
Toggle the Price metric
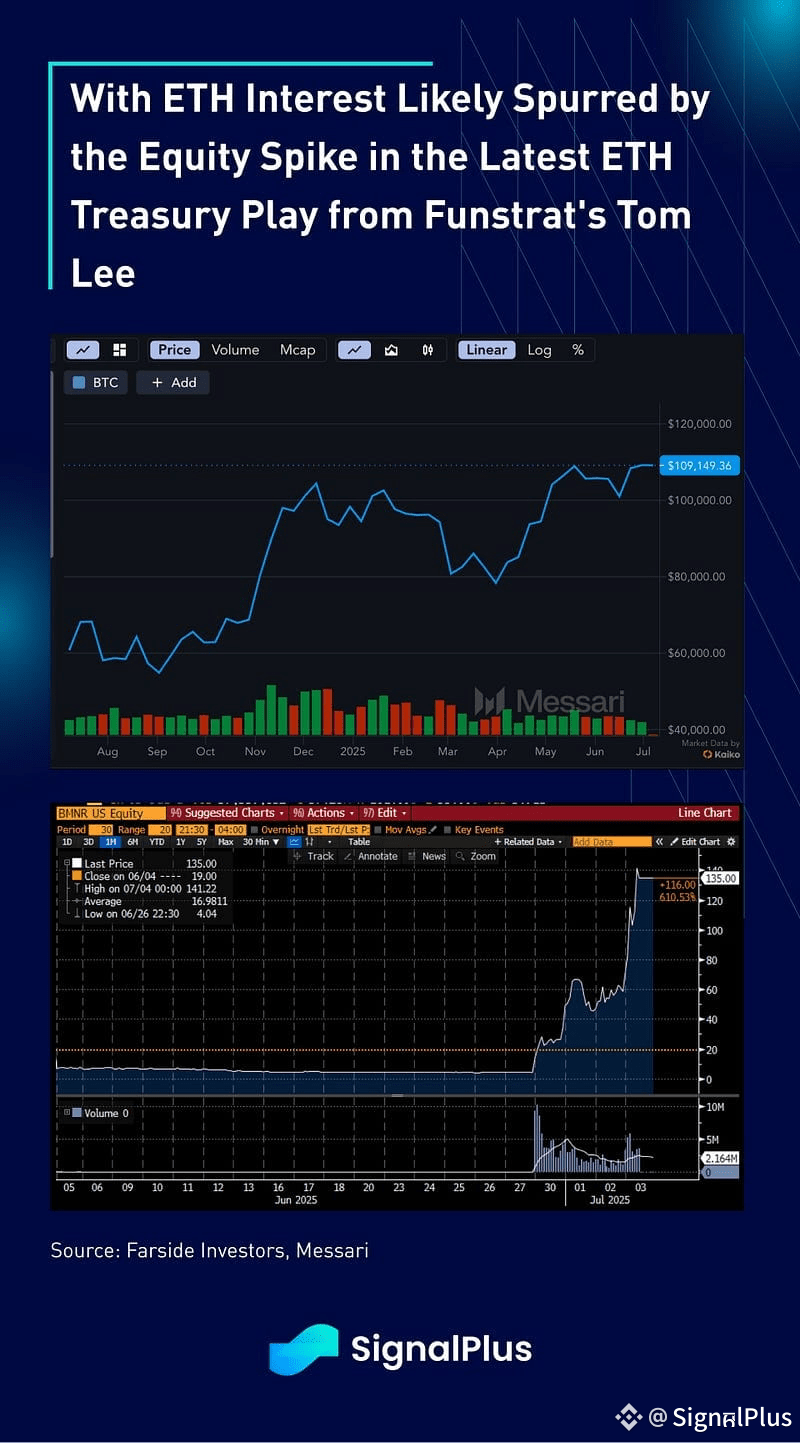pyautogui.click(x=174, y=350)
